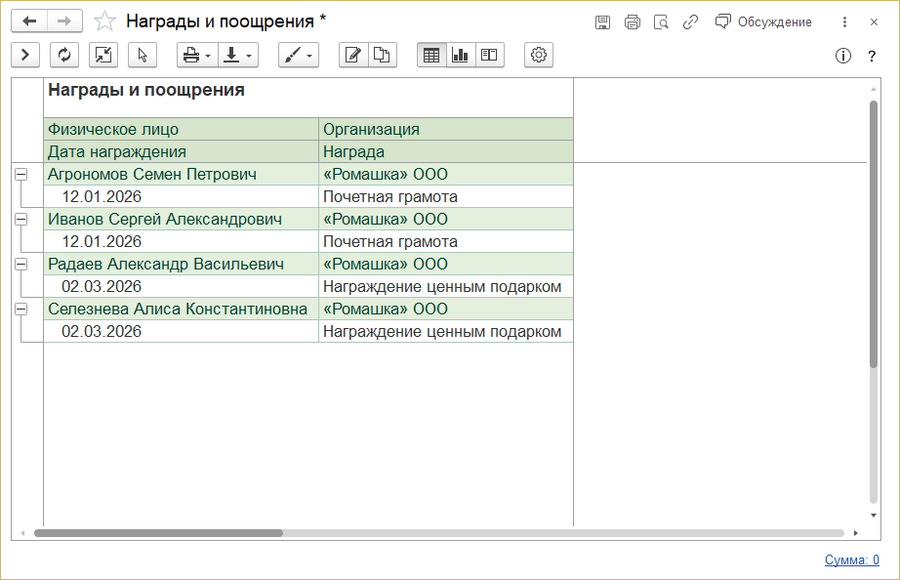Open the Обсуждение discussion panel
900x580 pixels.
763,22
